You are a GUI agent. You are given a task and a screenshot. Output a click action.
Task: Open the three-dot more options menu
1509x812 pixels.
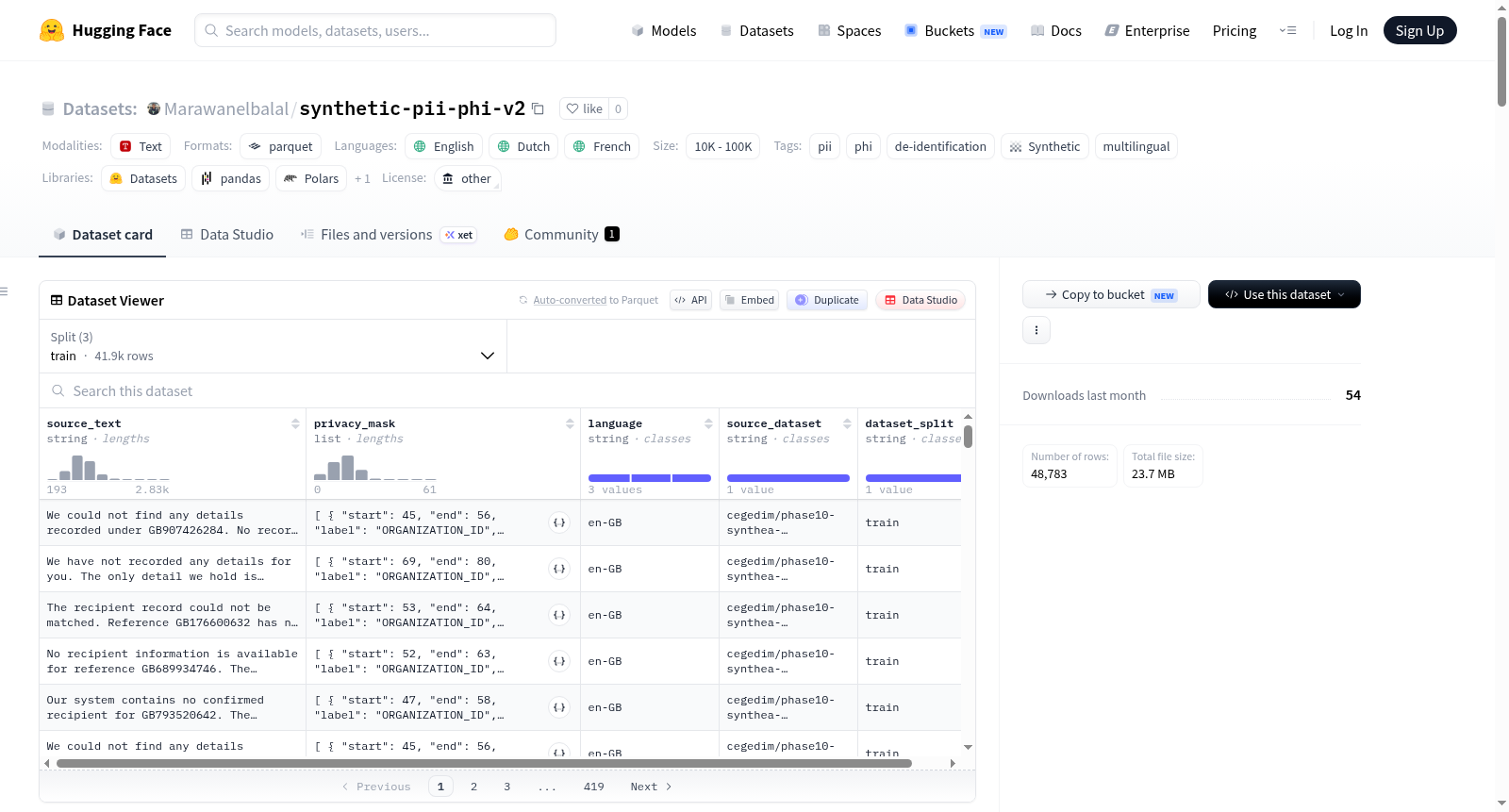click(x=1036, y=330)
